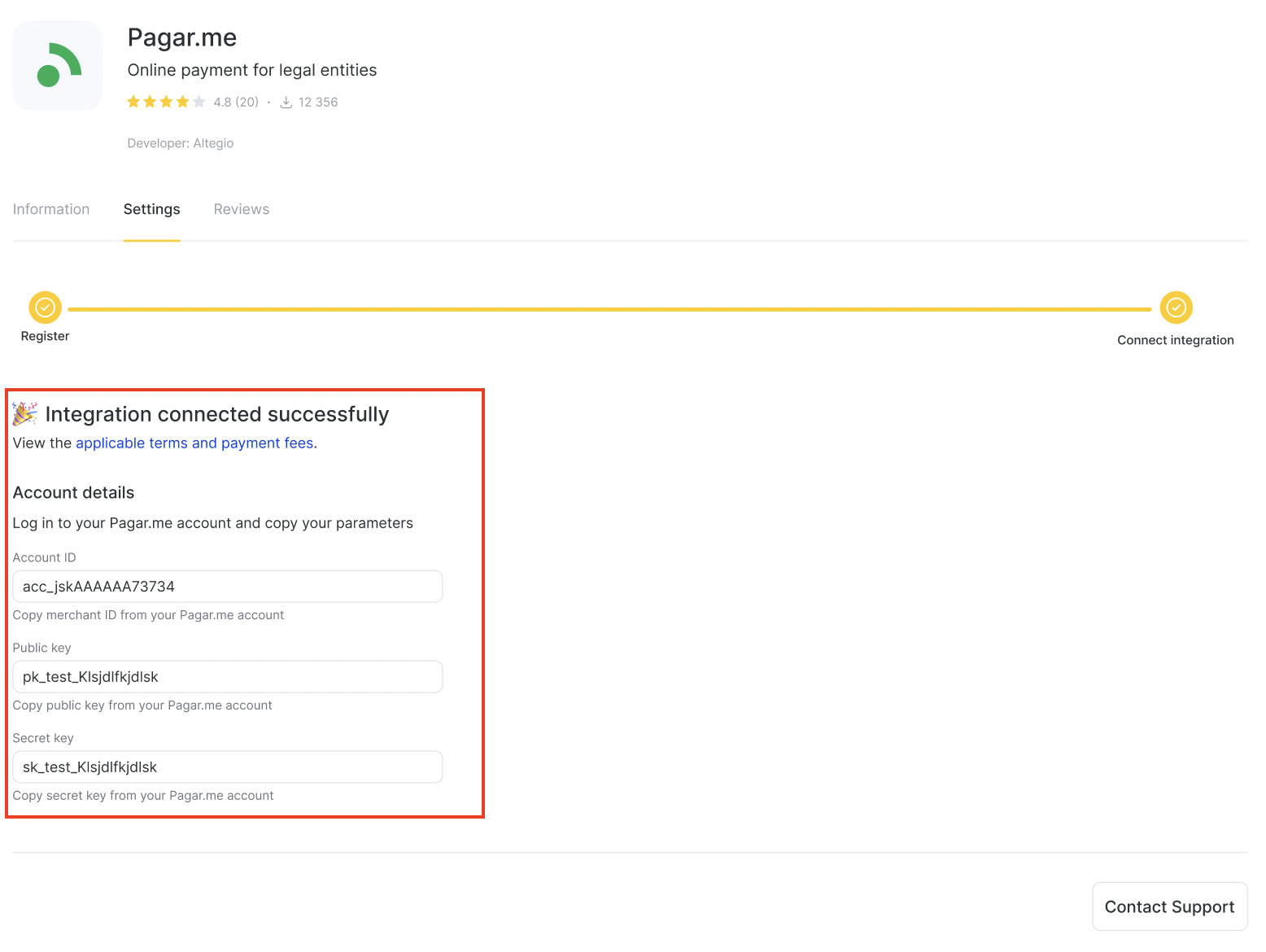The height and width of the screenshot is (952, 1266).
Task: Click the yellow setup progress bar
Action: (x=609, y=309)
